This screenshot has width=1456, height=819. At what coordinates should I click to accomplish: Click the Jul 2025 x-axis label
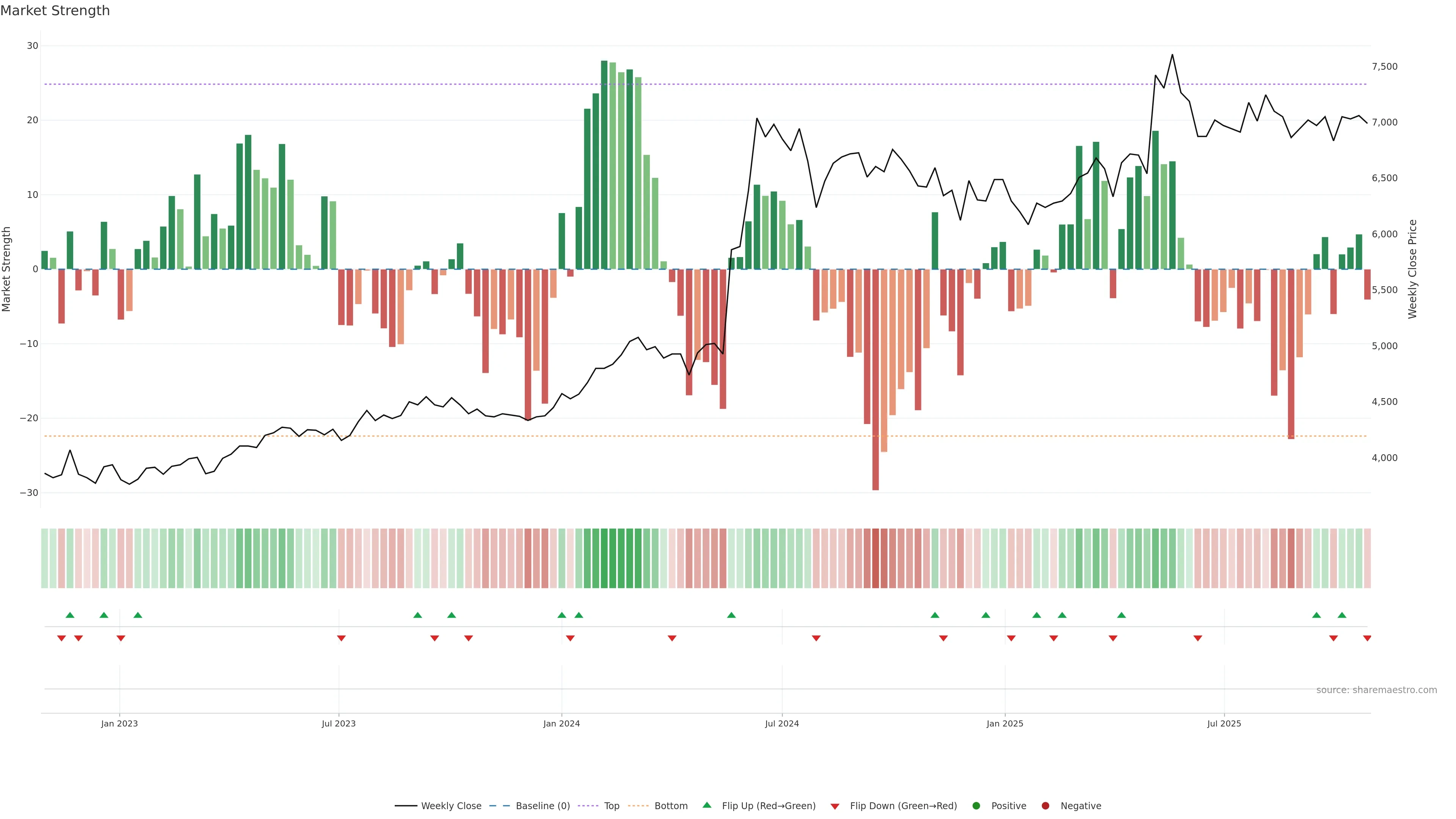tap(1224, 723)
